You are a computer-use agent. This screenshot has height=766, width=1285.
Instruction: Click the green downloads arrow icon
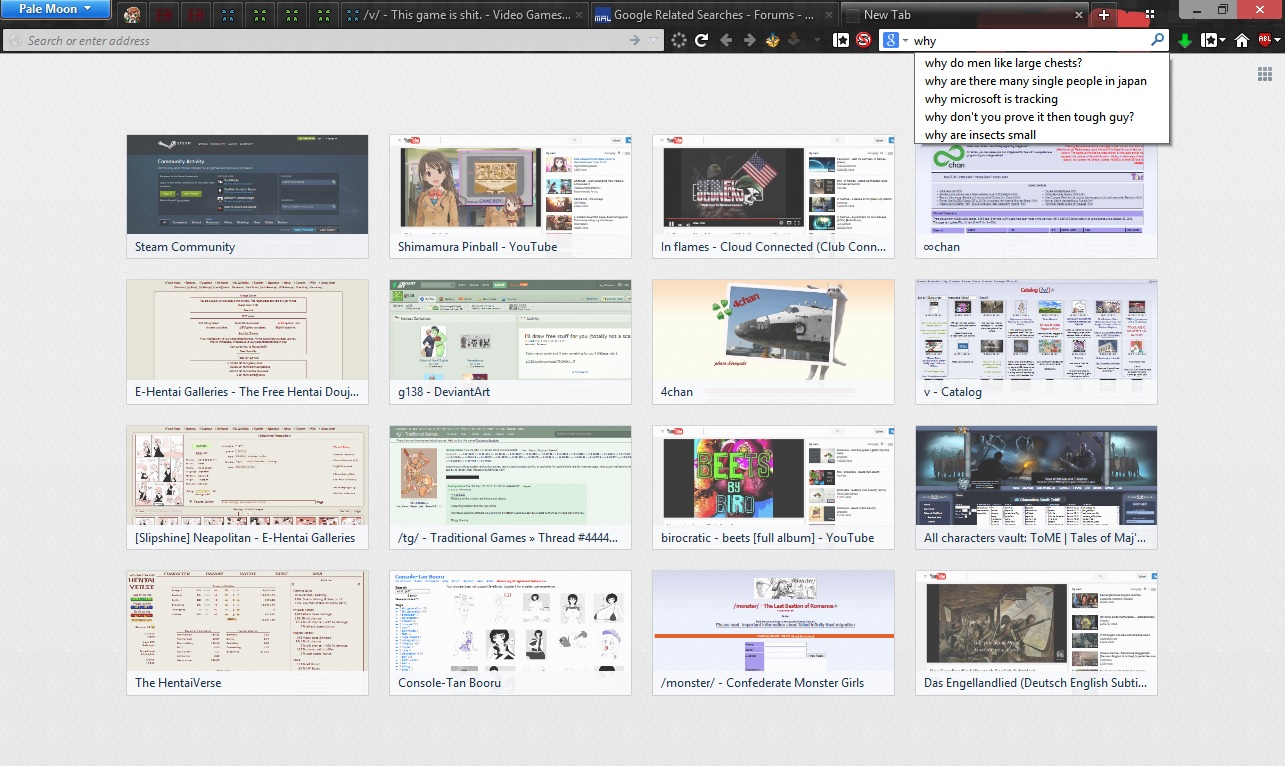[x=1185, y=41]
